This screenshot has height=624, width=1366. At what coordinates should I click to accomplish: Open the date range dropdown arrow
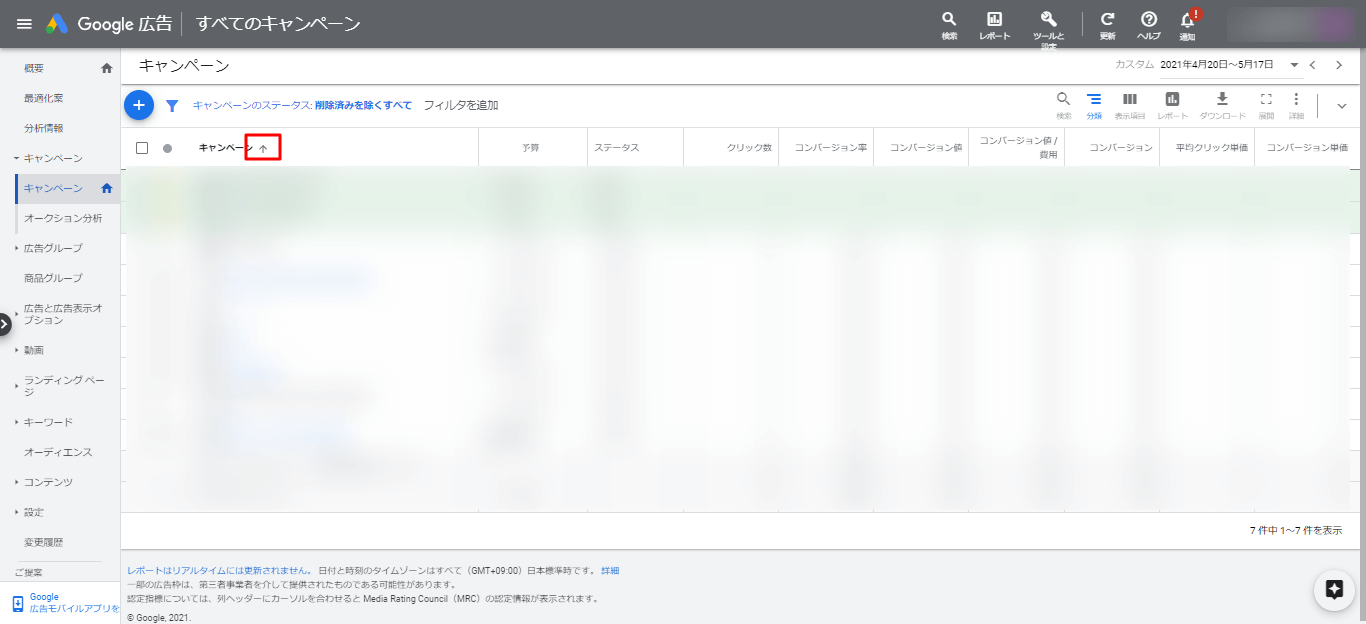pos(1295,65)
